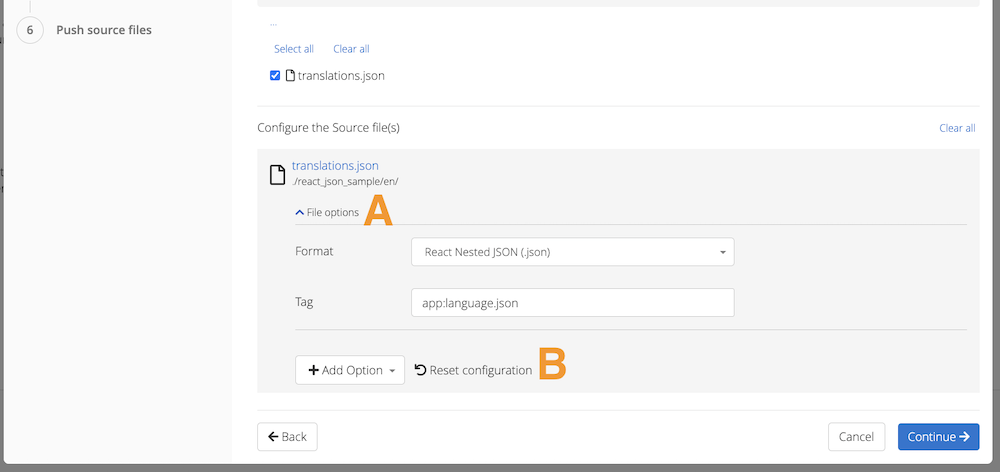Uncheck the translations.json checkbox

pyautogui.click(x=275, y=75)
